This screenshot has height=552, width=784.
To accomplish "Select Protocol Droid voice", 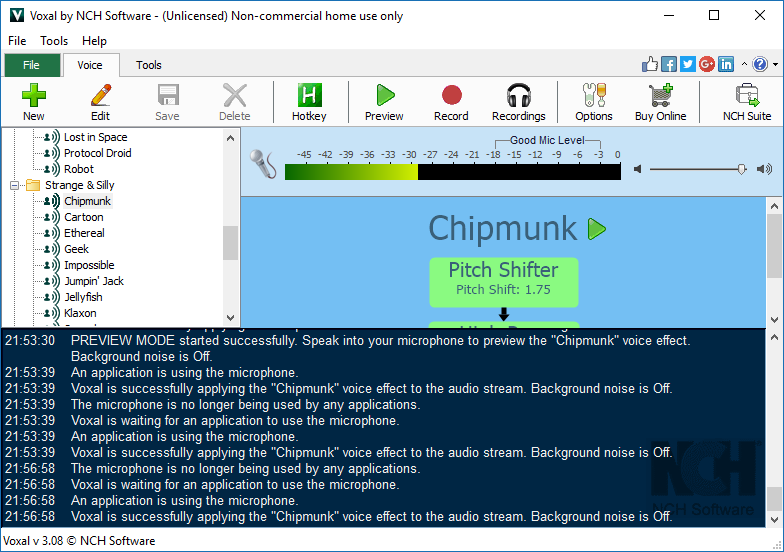I will click(98, 153).
